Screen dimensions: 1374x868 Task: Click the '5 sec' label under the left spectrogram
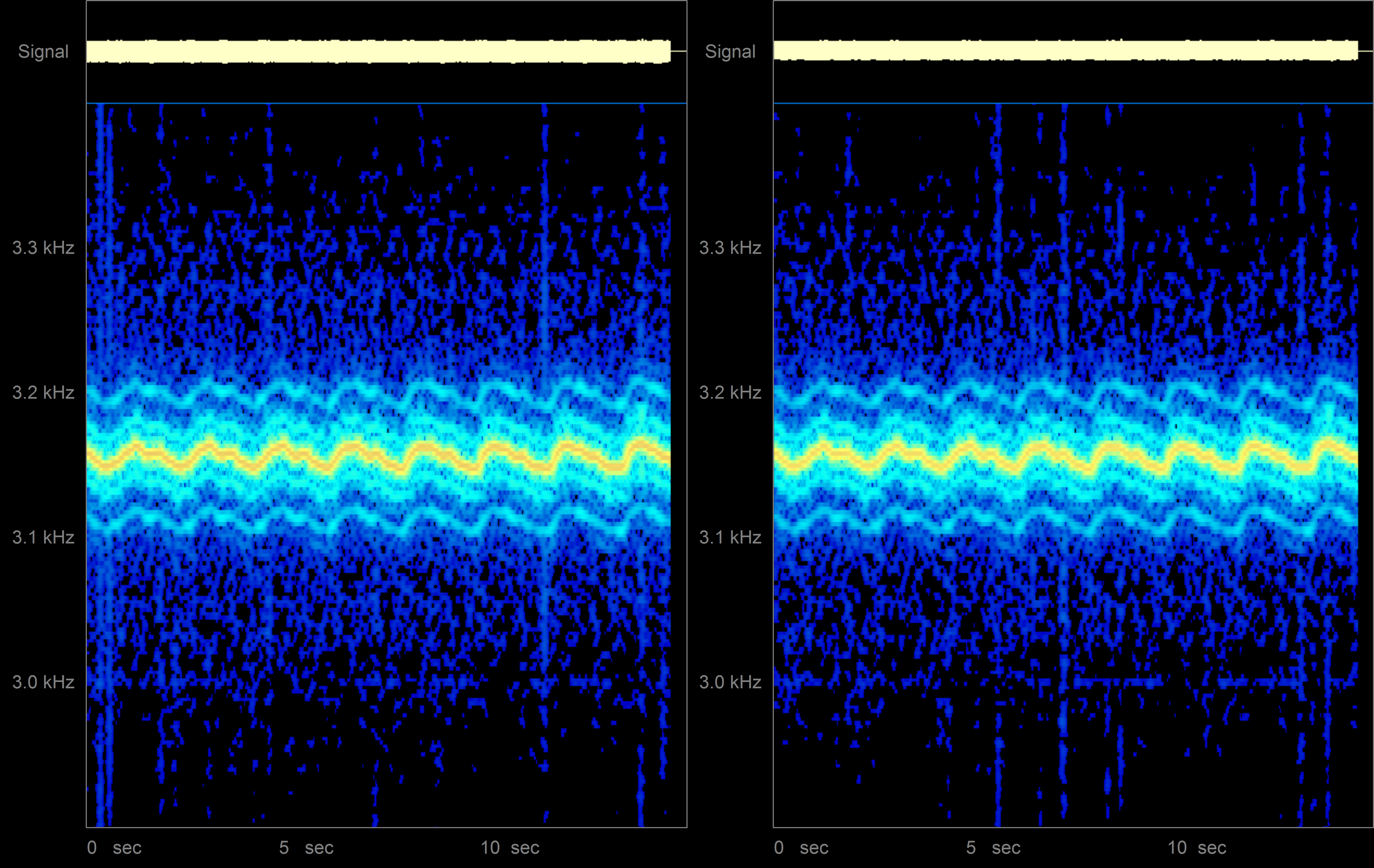click(306, 848)
